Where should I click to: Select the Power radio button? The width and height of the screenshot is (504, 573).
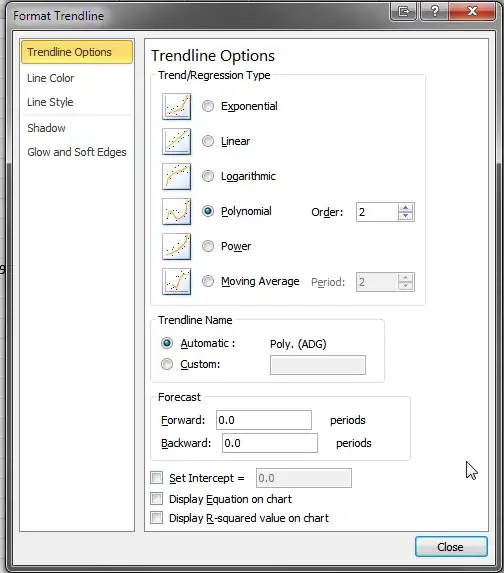(x=208, y=246)
